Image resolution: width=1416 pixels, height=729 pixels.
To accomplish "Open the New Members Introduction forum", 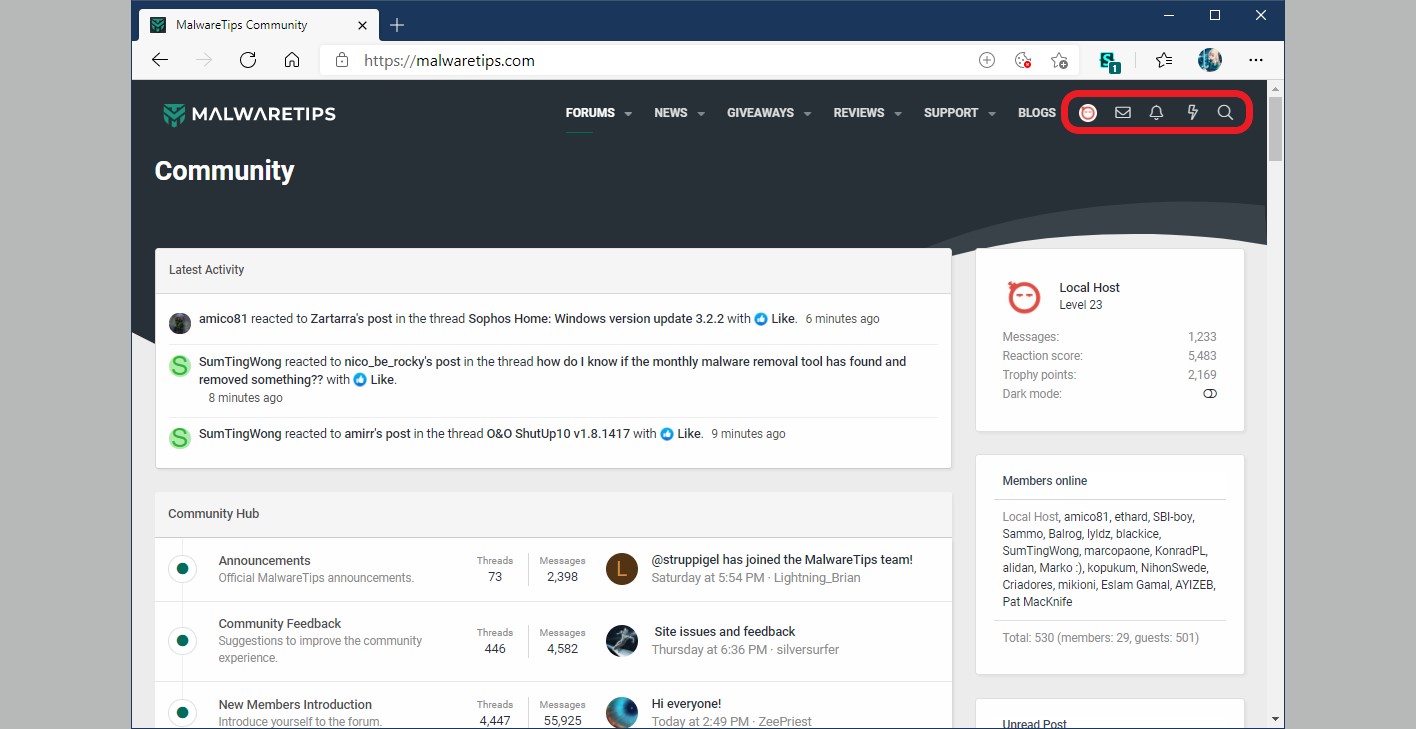I will [295, 705].
